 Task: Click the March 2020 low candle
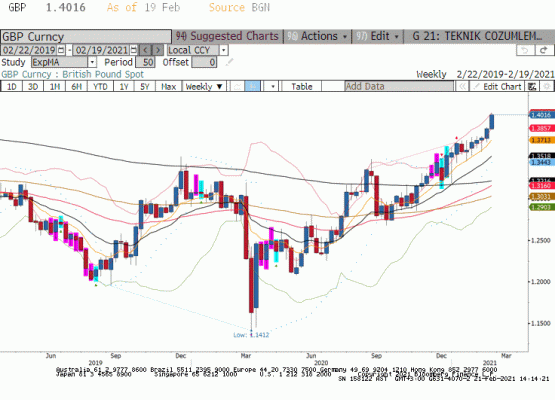click(x=251, y=285)
